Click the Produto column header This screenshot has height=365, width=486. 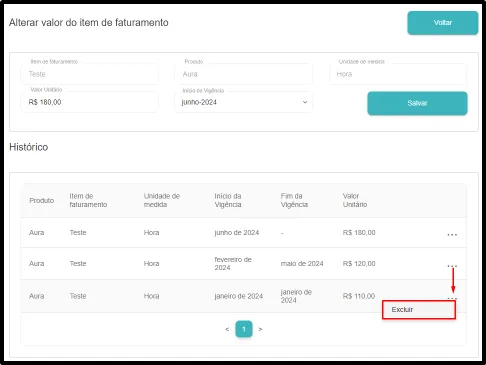coord(42,201)
